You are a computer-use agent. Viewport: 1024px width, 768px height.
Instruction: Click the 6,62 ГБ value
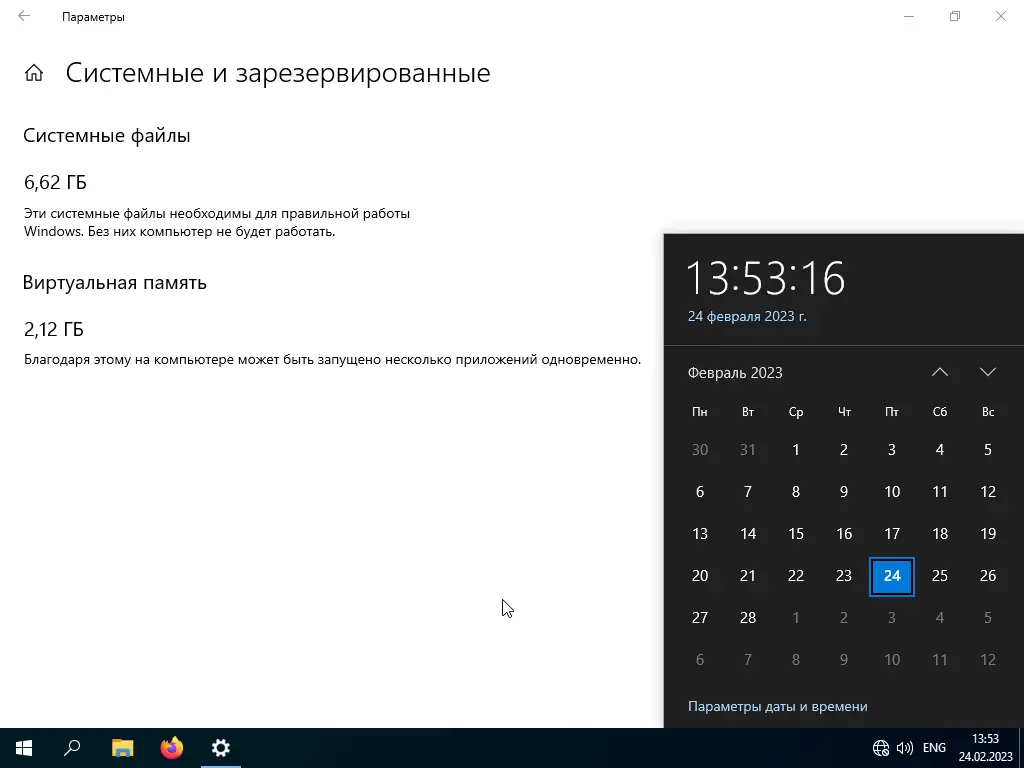coord(55,182)
